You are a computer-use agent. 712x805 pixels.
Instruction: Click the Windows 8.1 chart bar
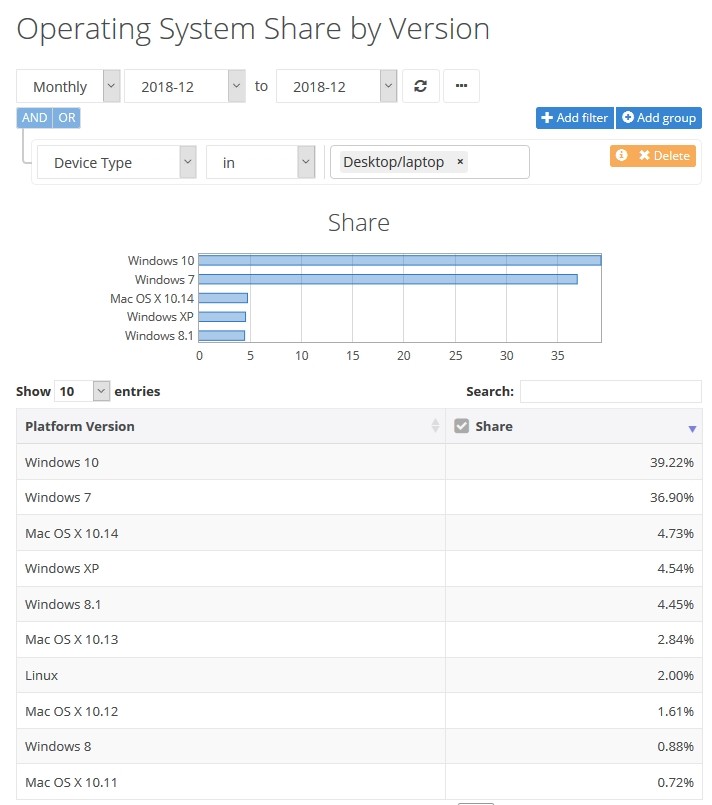(x=222, y=336)
